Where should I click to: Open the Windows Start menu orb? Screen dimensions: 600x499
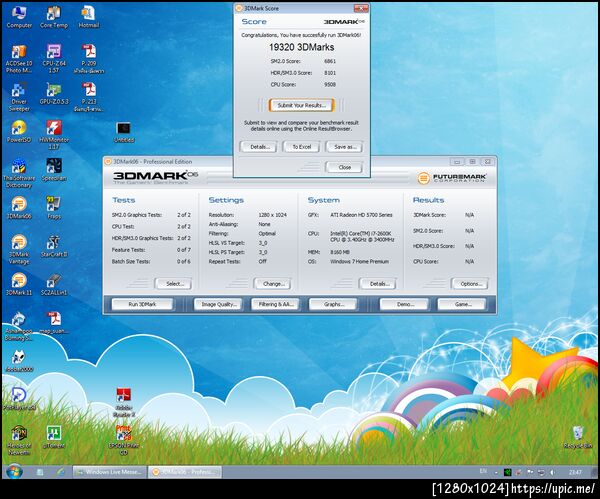click(14, 472)
